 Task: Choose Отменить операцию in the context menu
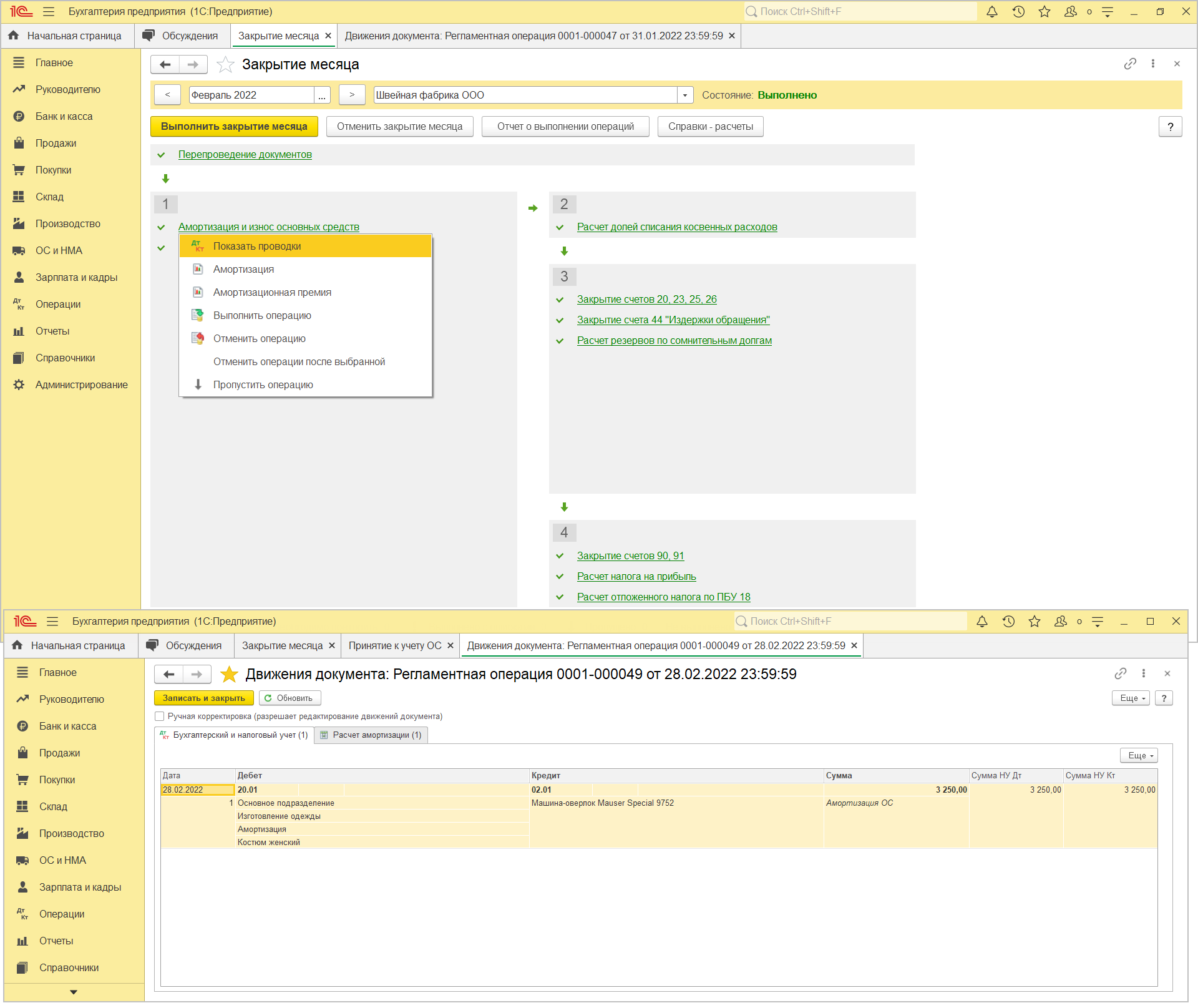coord(305,339)
